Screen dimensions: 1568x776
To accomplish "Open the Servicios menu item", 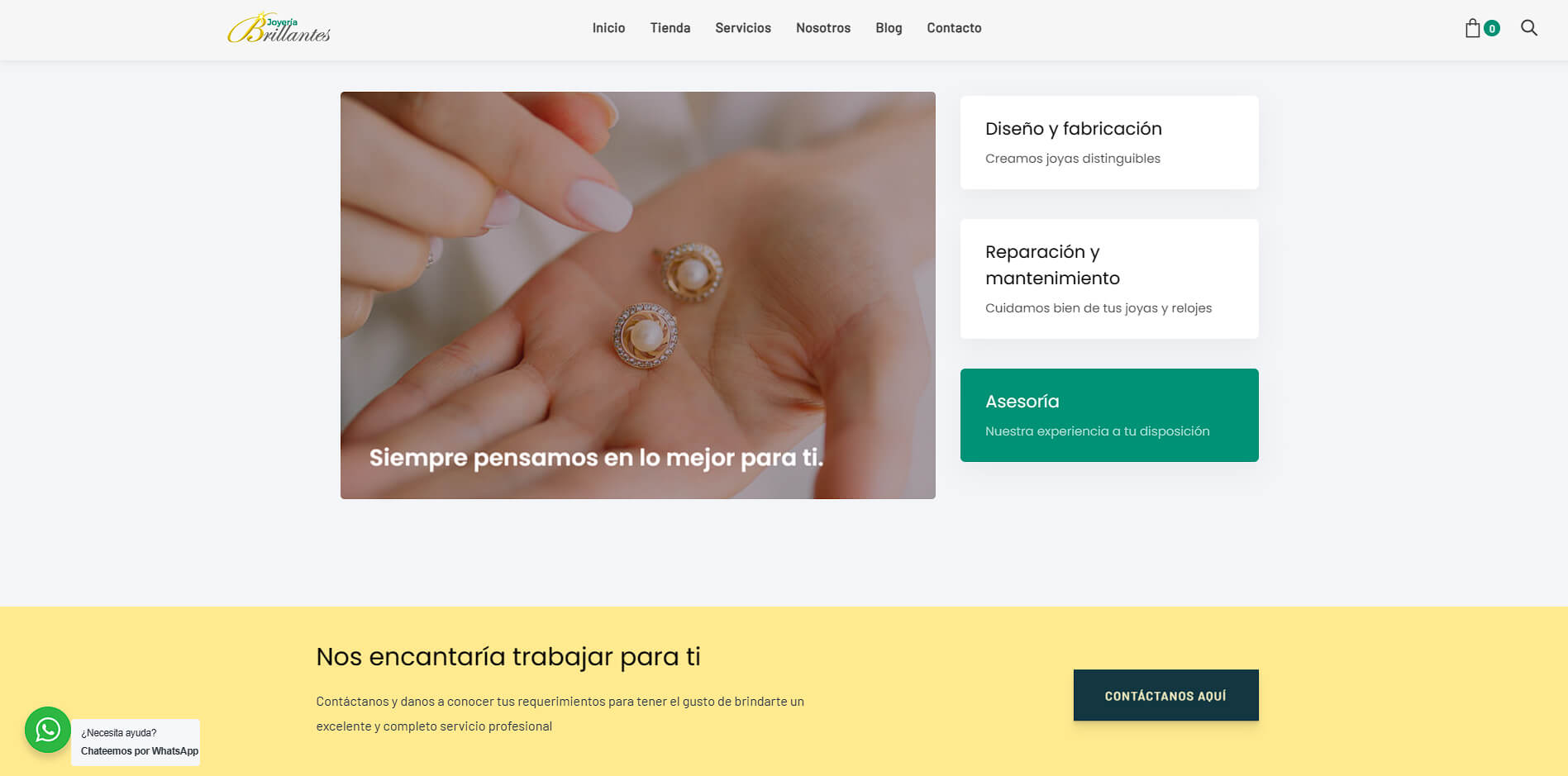I will pos(743,28).
